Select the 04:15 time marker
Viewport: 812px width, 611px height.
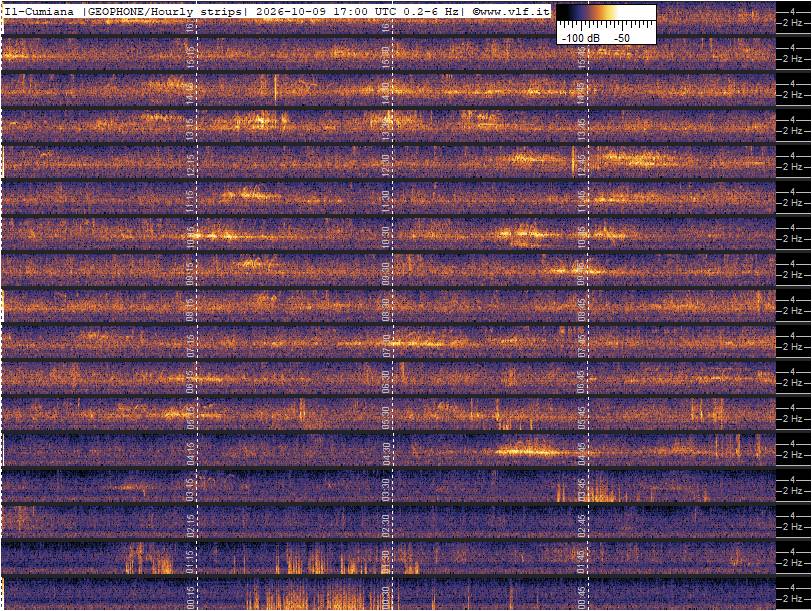[x=191, y=454]
